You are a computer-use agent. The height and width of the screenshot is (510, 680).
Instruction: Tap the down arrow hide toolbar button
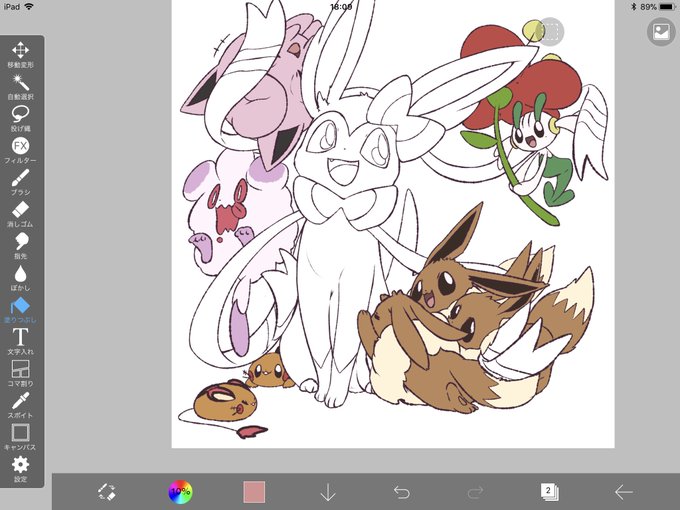click(x=328, y=492)
